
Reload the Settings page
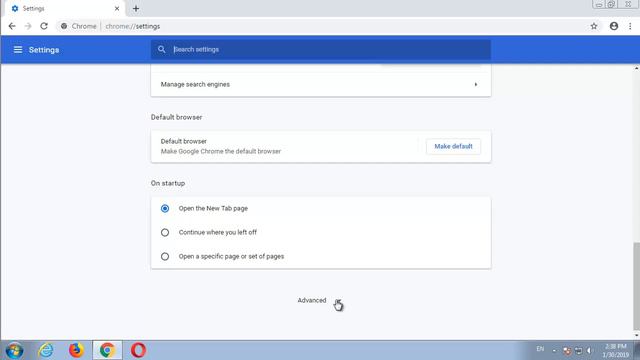click(x=44, y=26)
